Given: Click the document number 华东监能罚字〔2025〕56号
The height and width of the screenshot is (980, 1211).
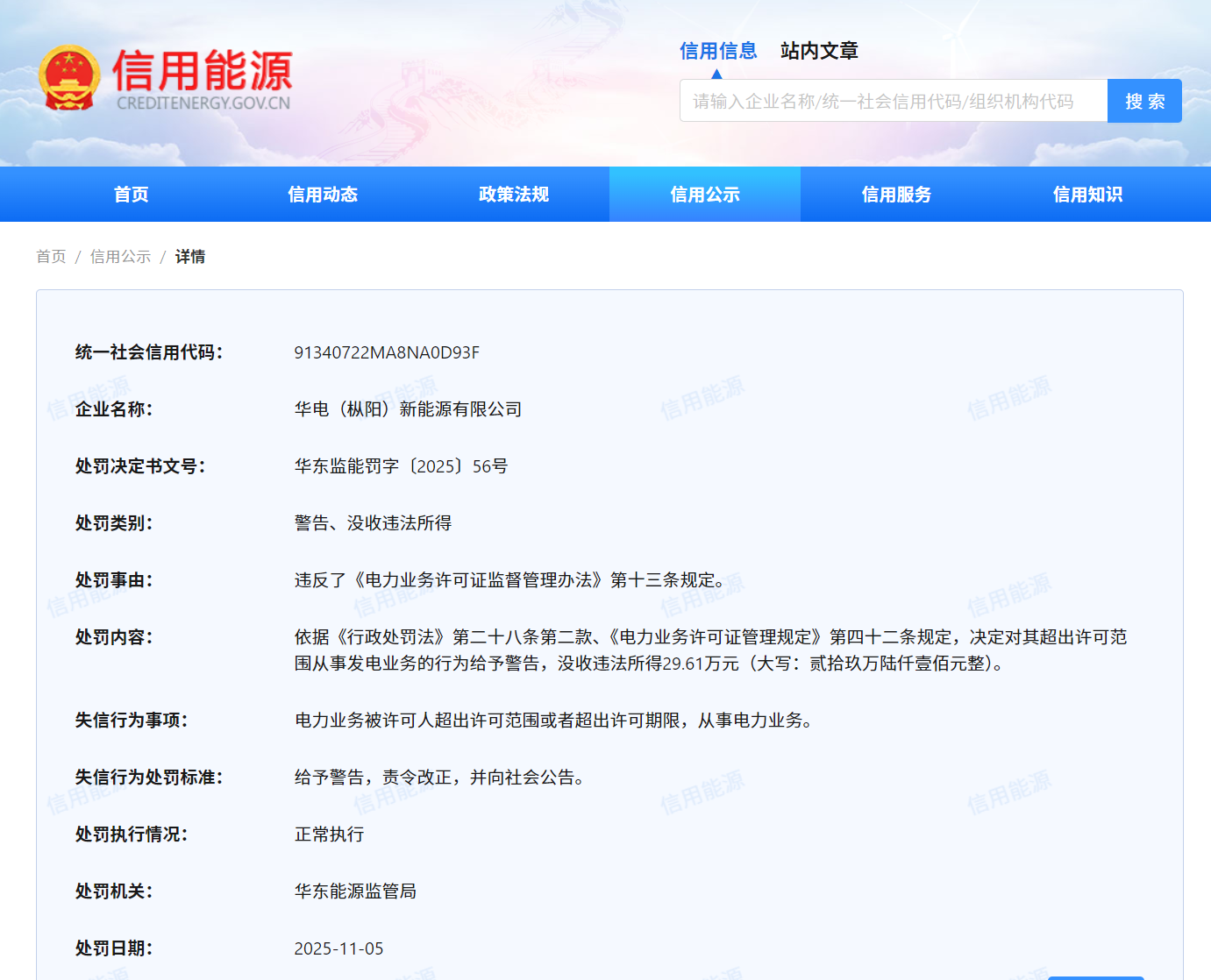Looking at the screenshot, I should (401, 466).
